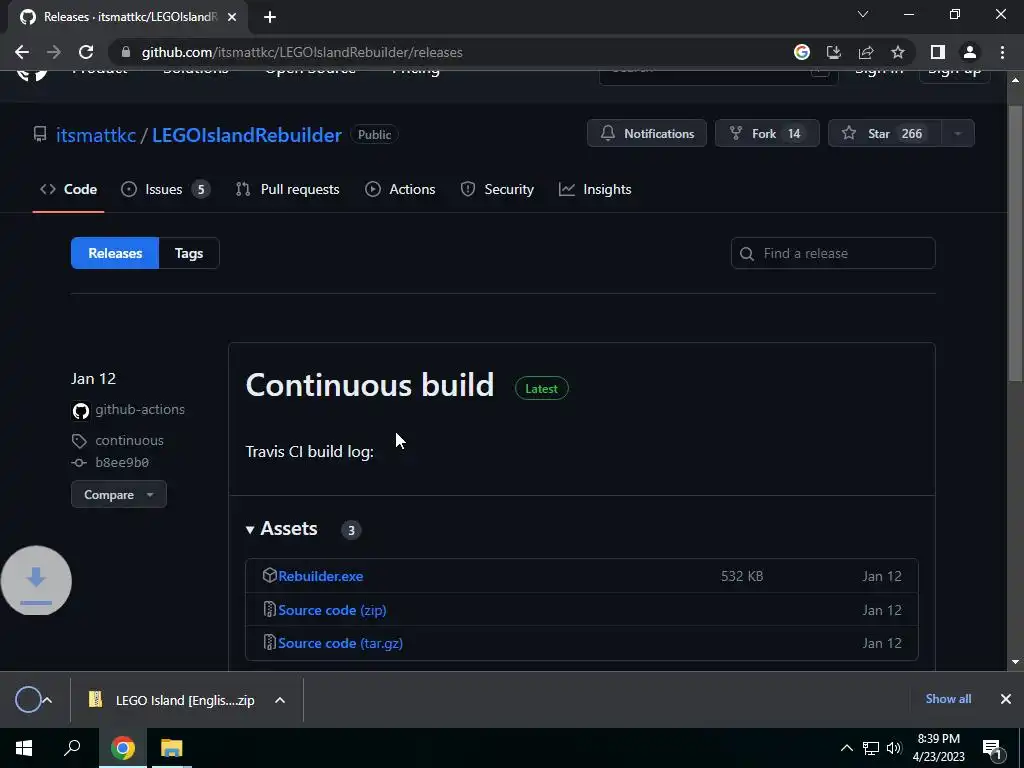Open the Continuous build release title
The image size is (1024, 768).
tap(370, 385)
